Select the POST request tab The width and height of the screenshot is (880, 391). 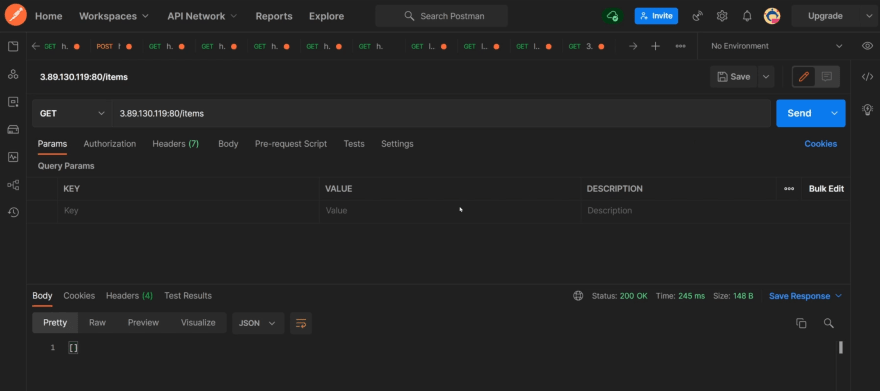(x=114, y=47)
